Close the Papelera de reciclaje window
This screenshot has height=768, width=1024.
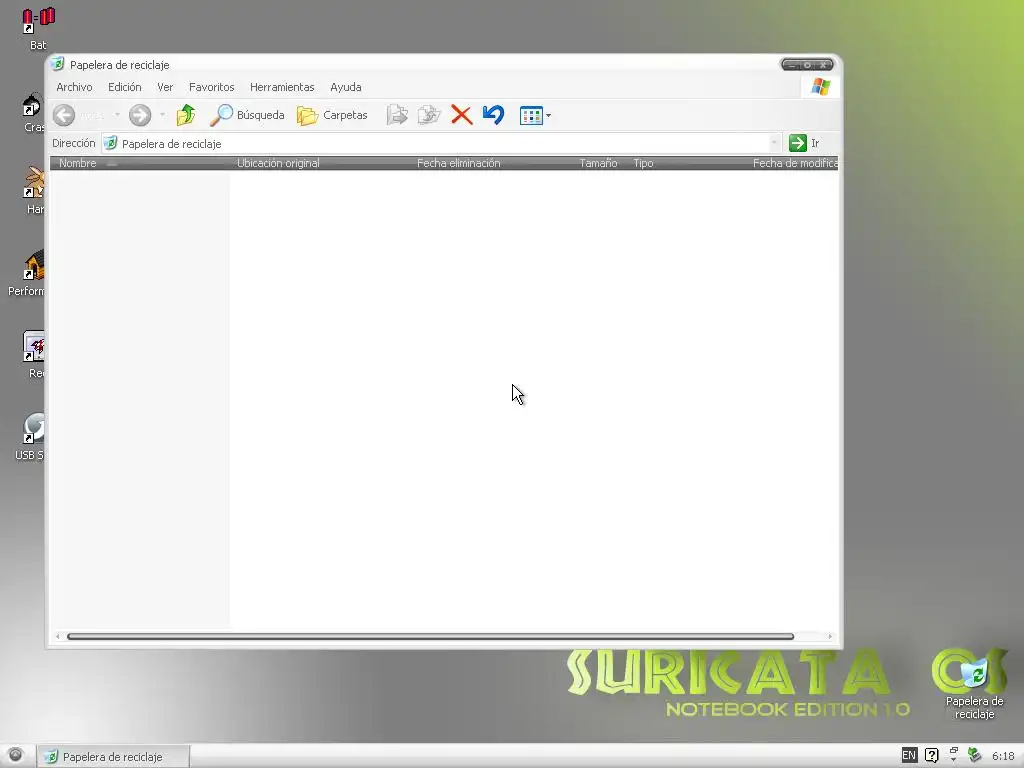click(x=824, y=65)
